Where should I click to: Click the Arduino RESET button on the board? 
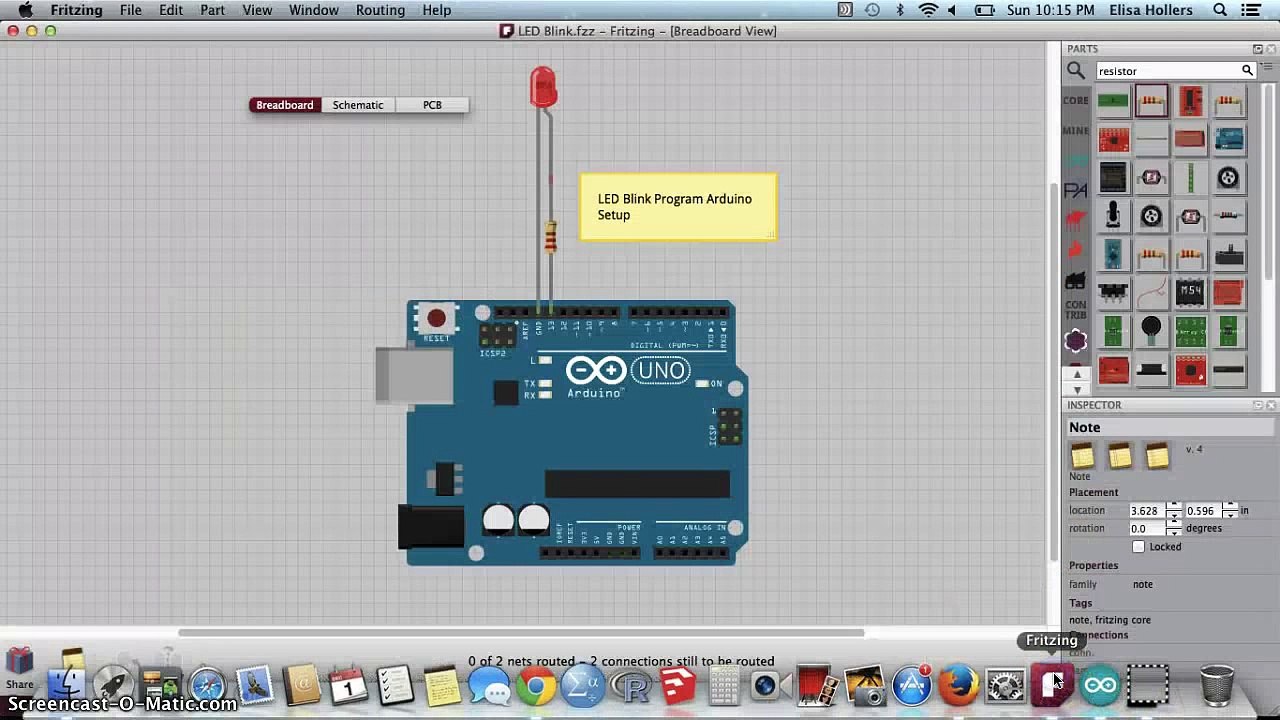point(436,318)
